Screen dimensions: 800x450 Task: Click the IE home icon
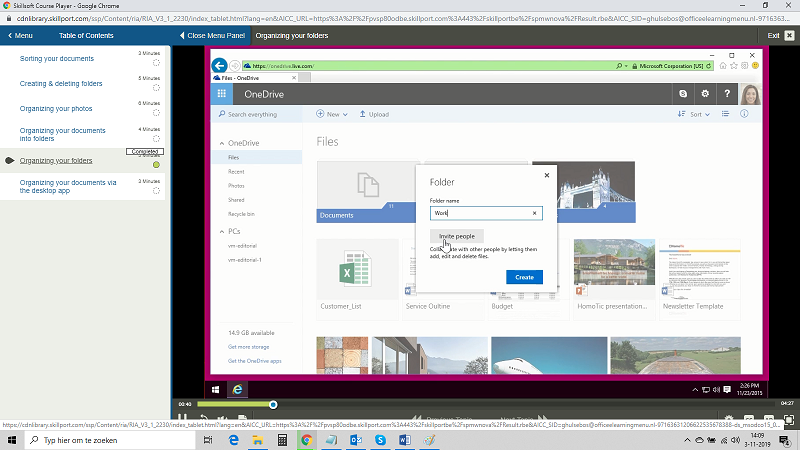tap(723, 66)
